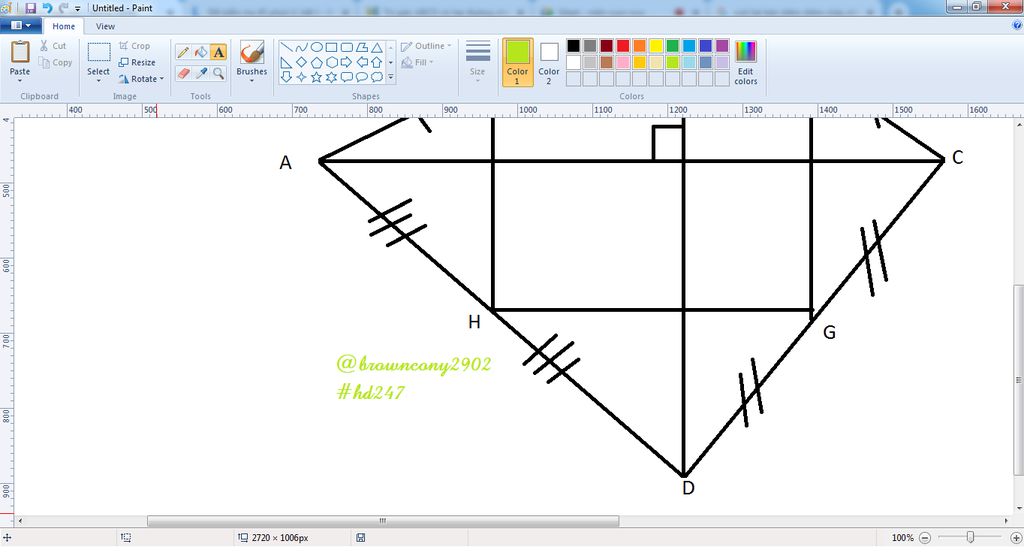Choose the Rounded rectangle shape
The width and height of the screenshot is (1024, 553).
[x=347, y=48]
